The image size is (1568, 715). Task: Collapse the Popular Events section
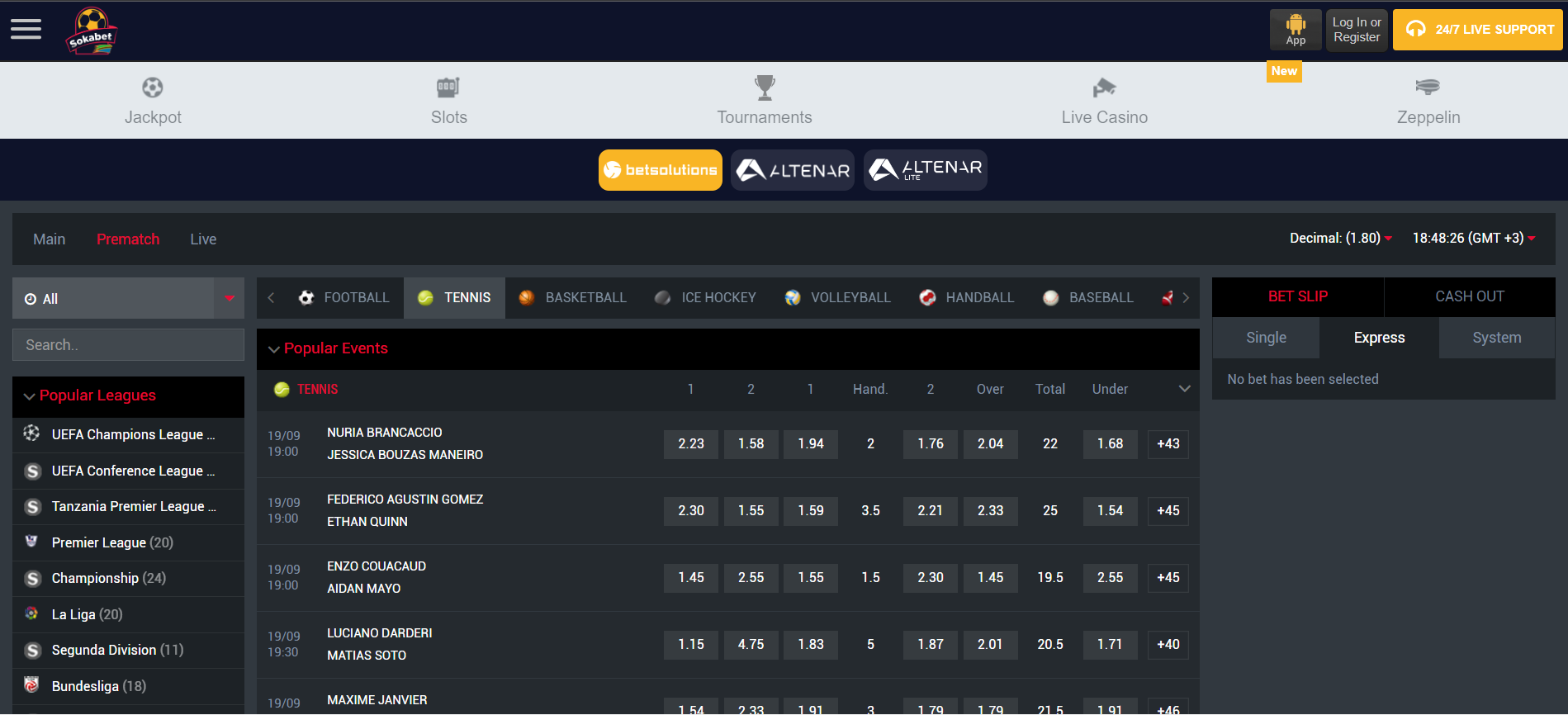click(x=727, y=348)
